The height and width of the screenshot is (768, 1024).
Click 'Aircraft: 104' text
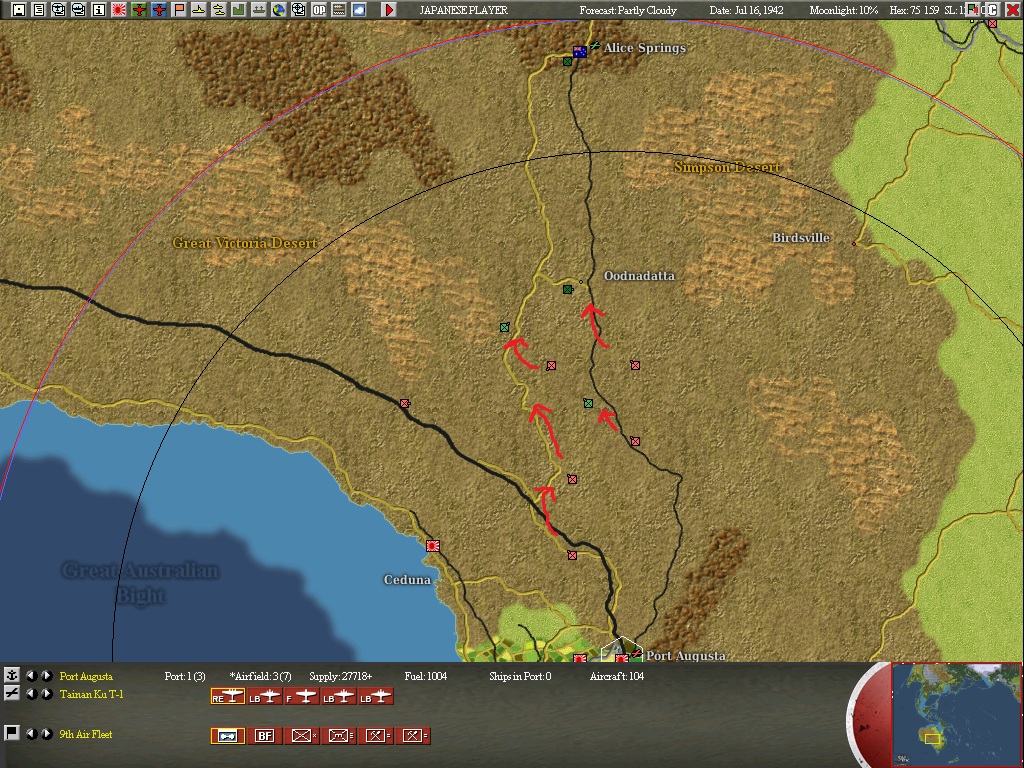(x=616, y=676)
